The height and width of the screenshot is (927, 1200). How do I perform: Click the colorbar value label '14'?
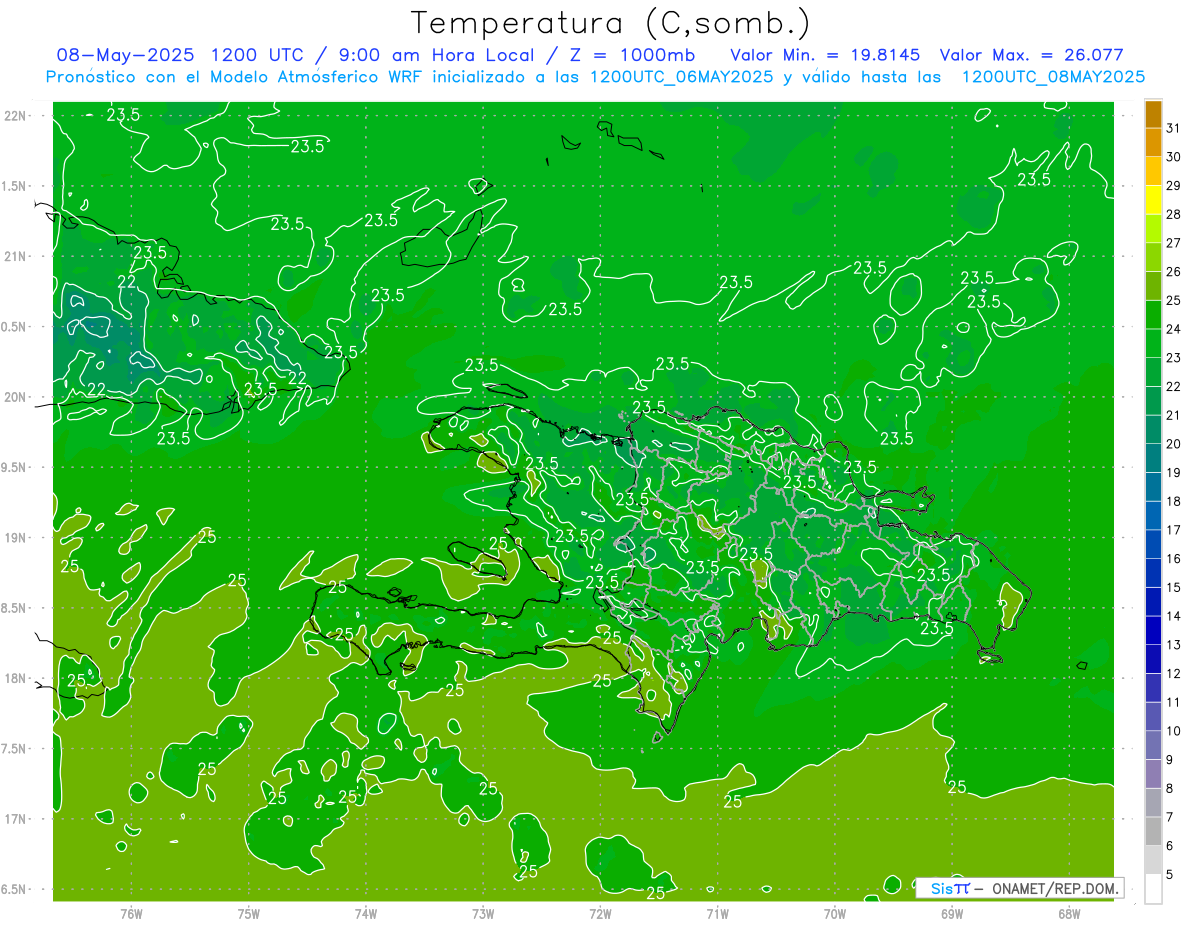tap(1174, 617)
